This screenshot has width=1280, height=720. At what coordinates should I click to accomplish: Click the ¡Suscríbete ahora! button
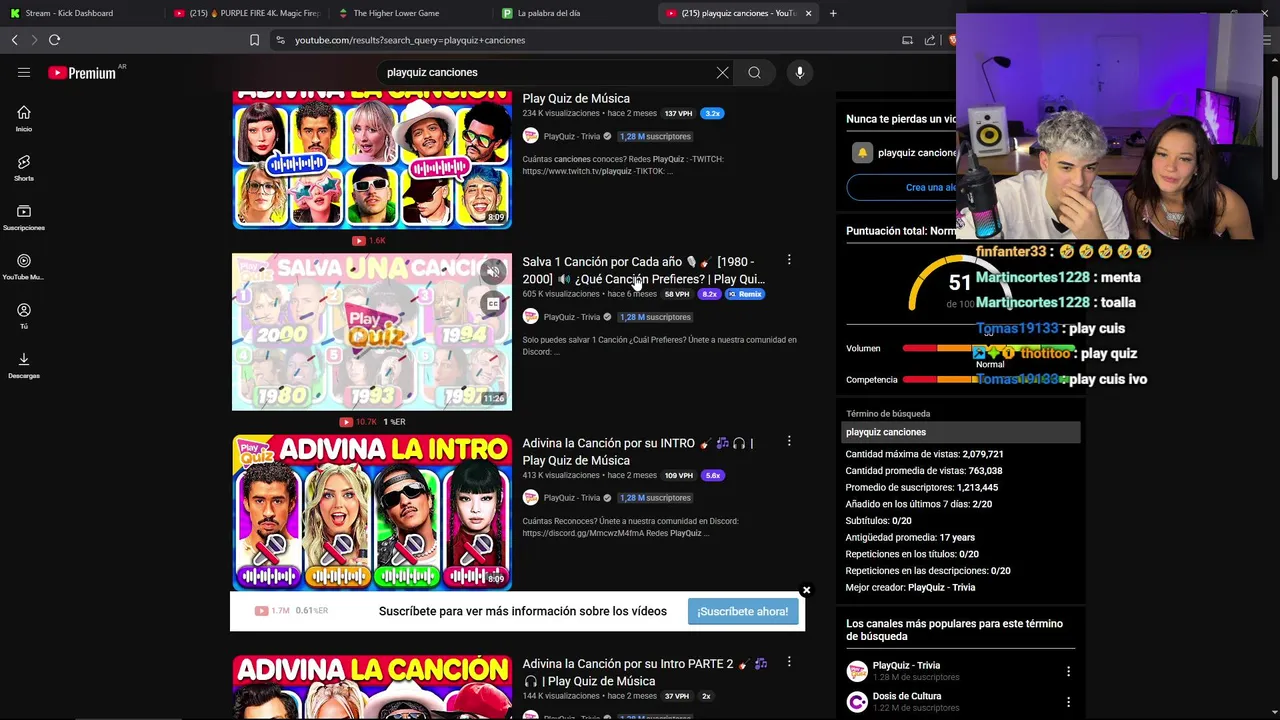tap(743, 611)
